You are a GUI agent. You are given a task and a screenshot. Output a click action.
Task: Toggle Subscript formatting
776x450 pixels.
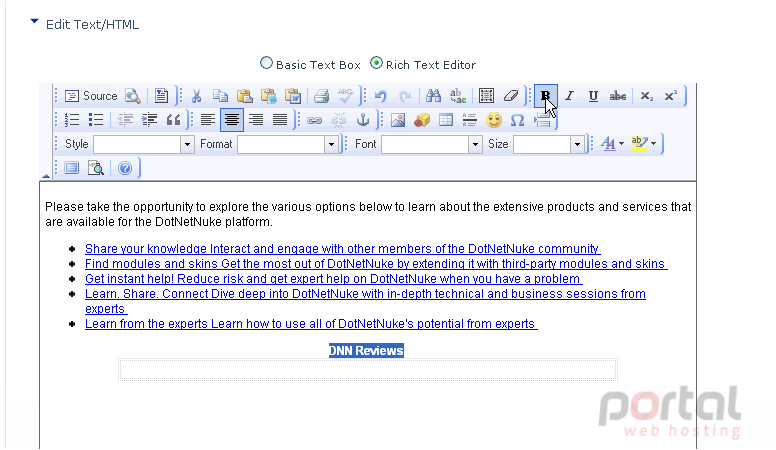646,96
